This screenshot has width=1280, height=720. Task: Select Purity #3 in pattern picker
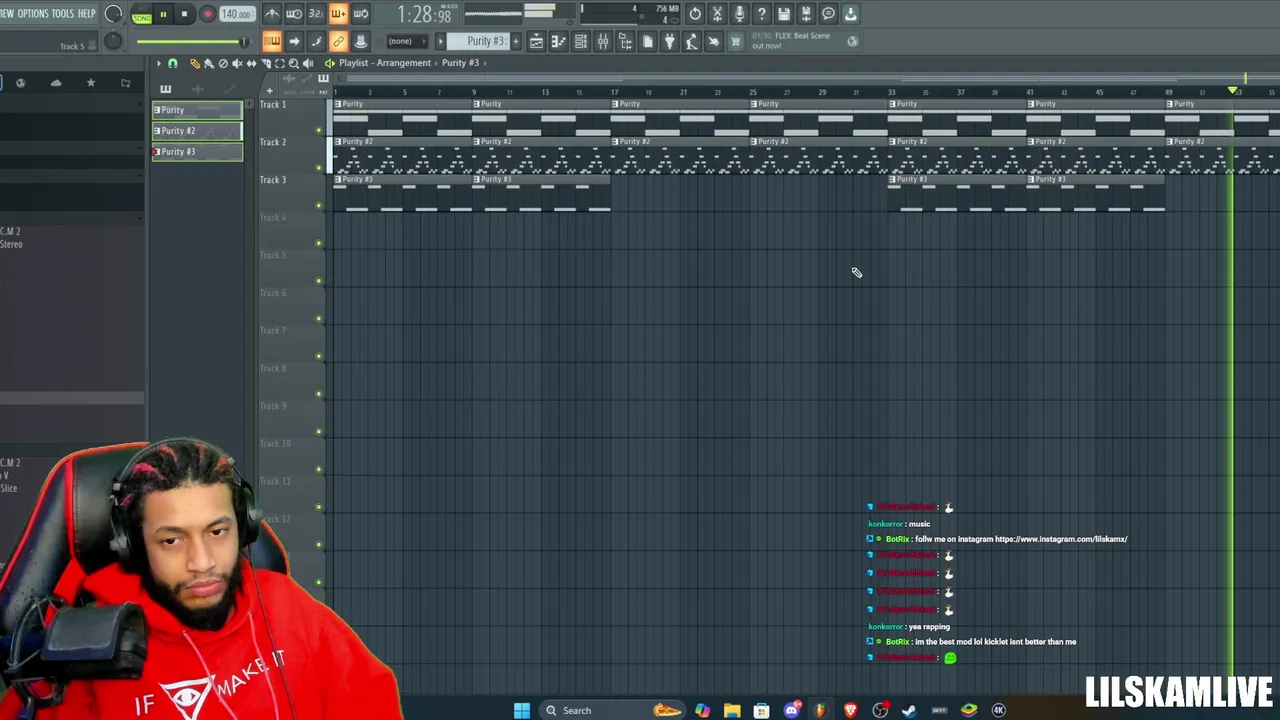(197, 151)
